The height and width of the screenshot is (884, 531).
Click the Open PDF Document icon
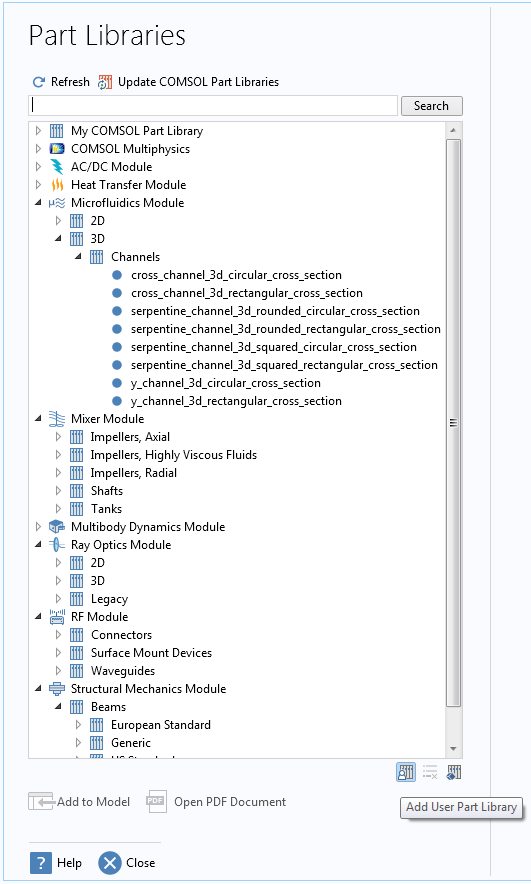click(156, 802)
